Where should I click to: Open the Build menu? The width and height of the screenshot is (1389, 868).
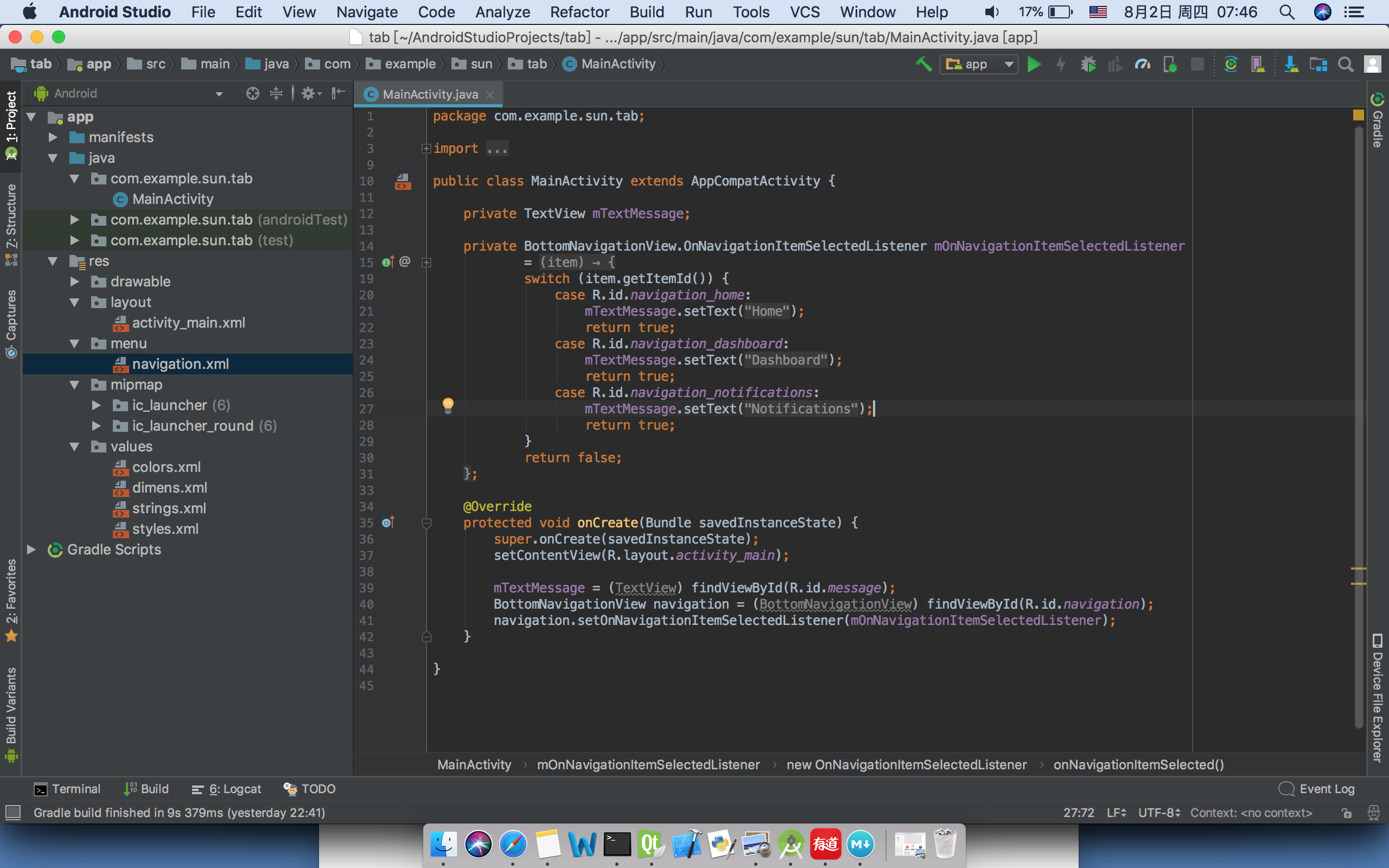[x=647, y=12]
